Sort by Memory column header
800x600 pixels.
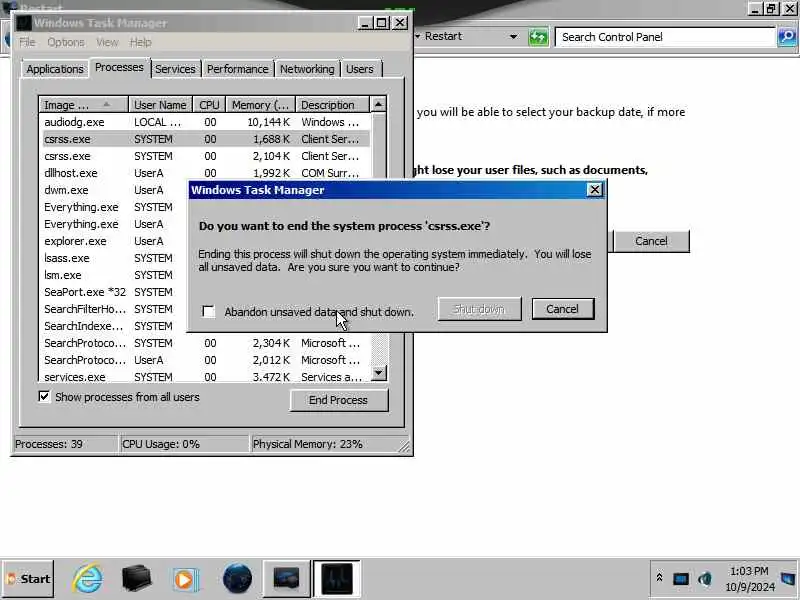tap(261, 105)
